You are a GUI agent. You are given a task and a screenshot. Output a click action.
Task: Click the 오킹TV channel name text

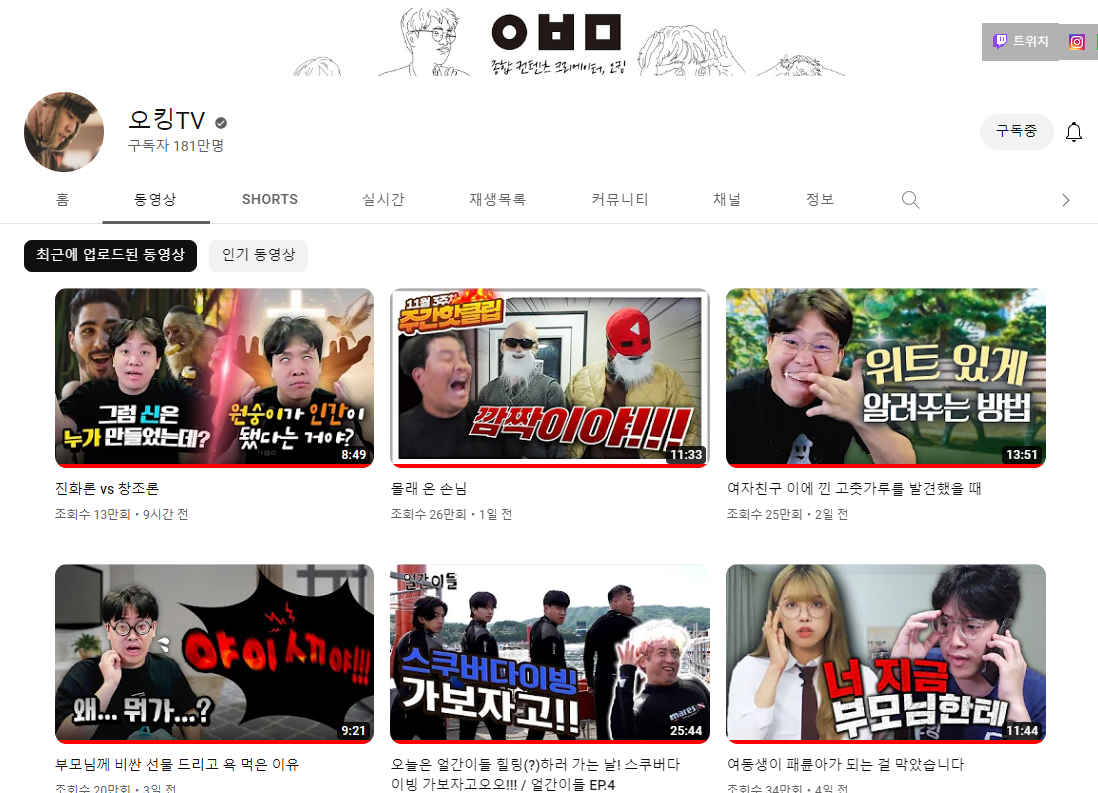click(167, 120)
